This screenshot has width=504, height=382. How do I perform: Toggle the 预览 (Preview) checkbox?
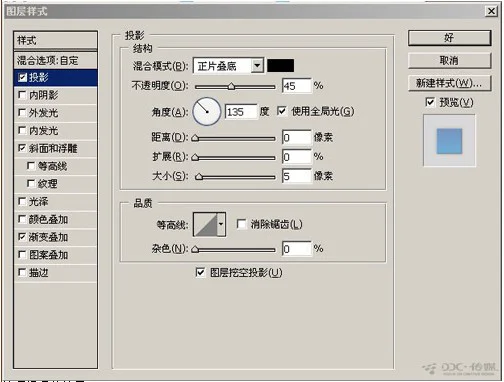pos(430,102)
